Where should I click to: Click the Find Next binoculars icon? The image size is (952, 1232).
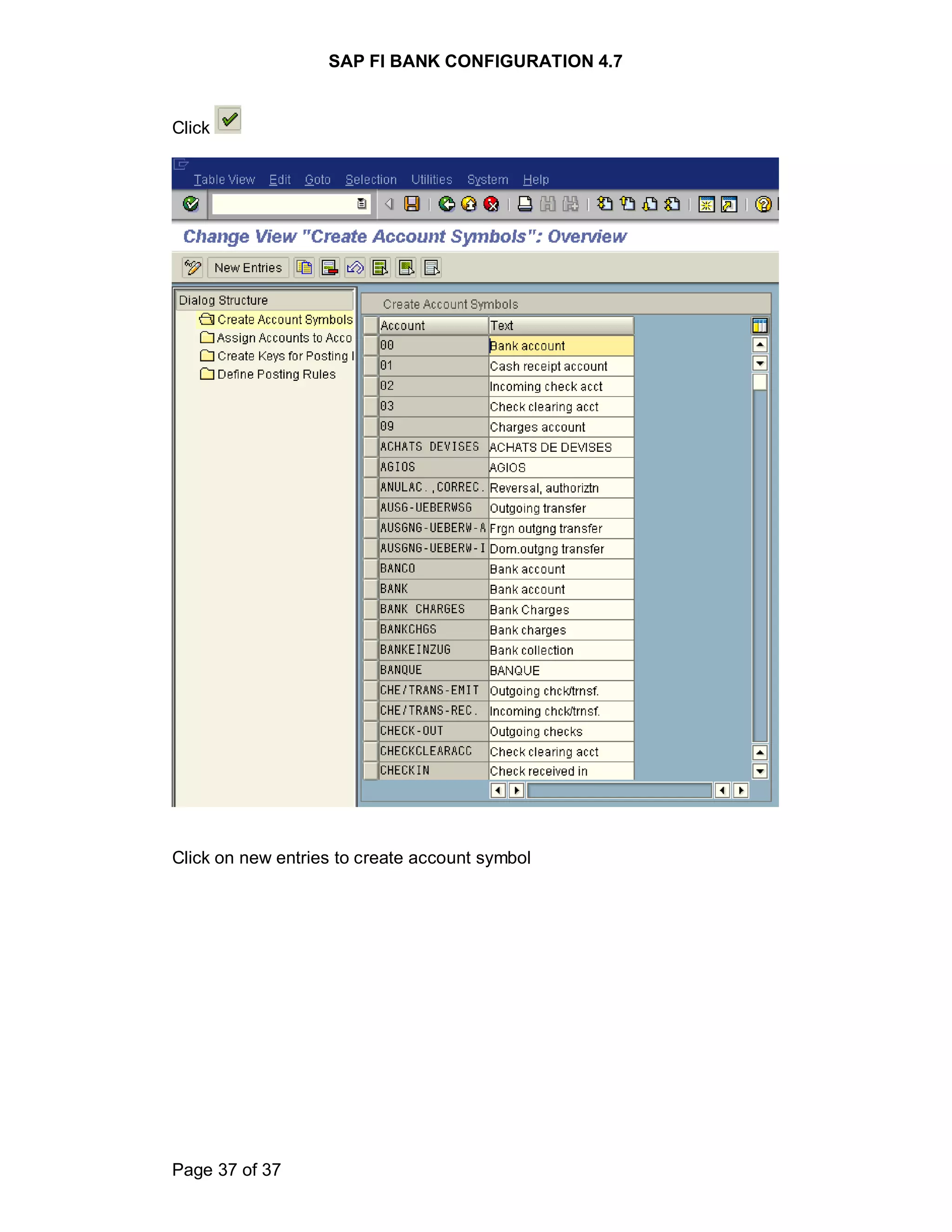click(x=570, y=204)
